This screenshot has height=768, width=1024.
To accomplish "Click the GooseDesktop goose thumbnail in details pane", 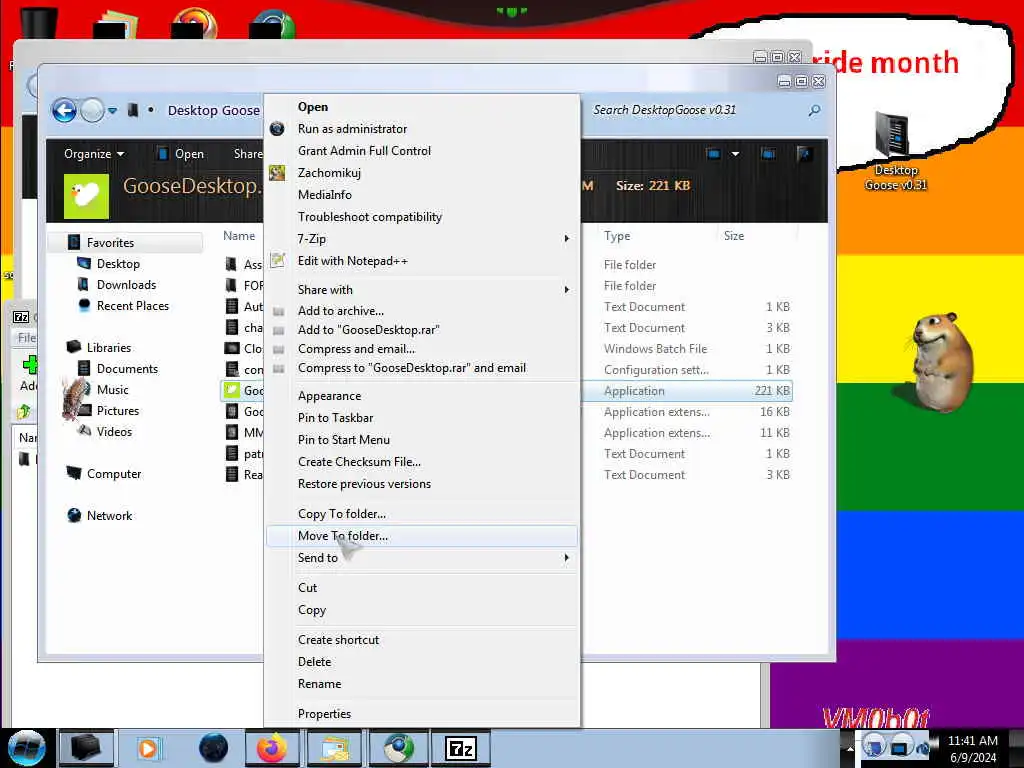I will pos(86,197).
